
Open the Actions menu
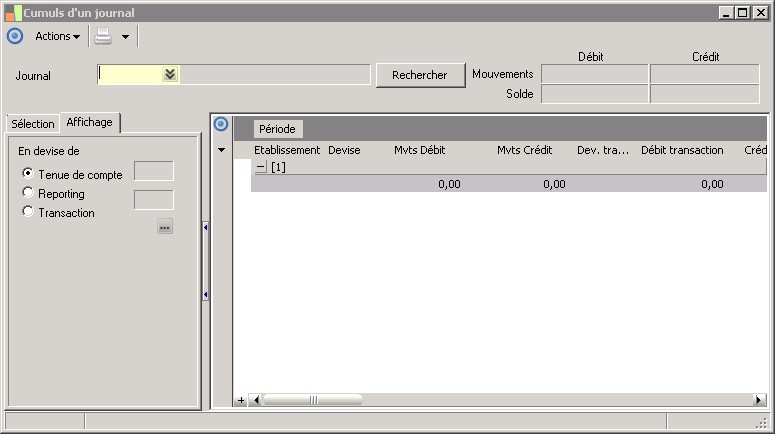pyautogui.click(x=57, y=36)
